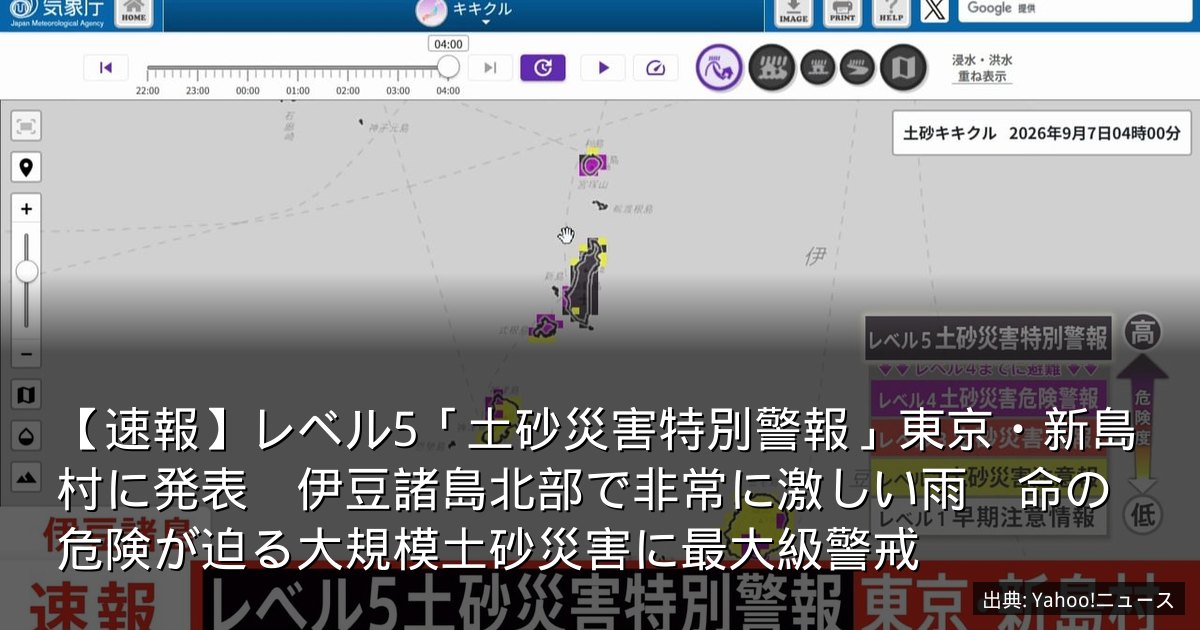Click the location pin icon
1200x630 pixels.
[26, 167]
